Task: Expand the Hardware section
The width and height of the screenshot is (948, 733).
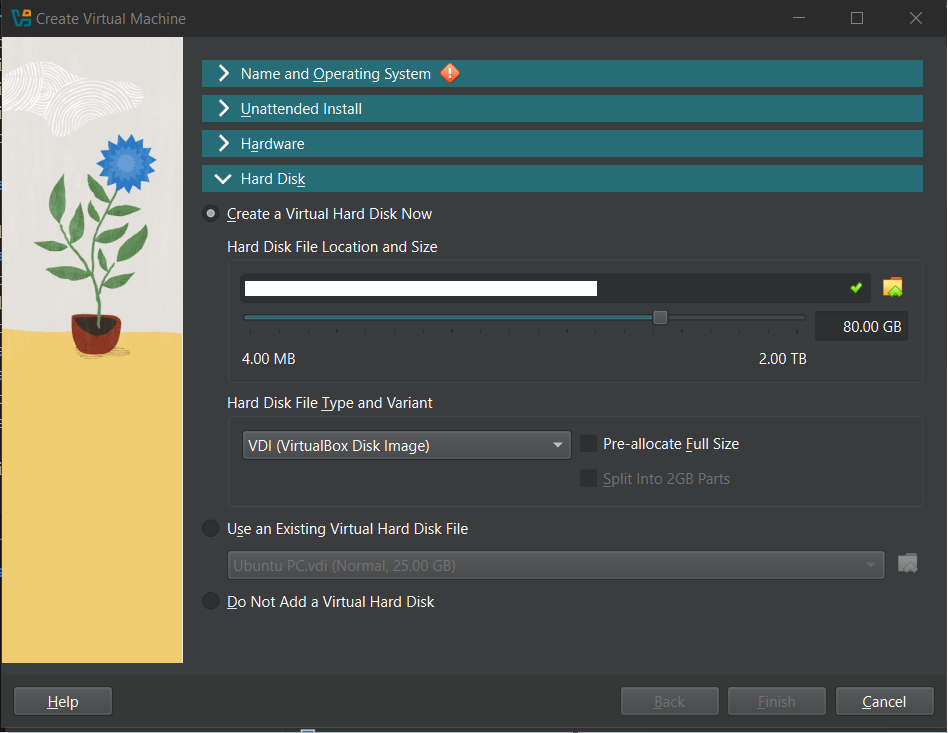Action: [x=562, y=143]
